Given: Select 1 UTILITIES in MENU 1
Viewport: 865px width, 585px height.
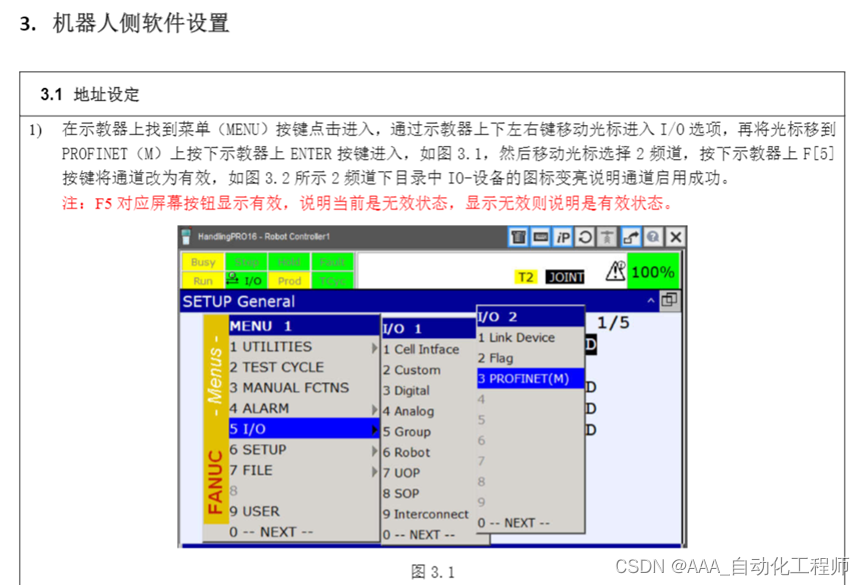Looking at the screenshot, I should (304, 347).
